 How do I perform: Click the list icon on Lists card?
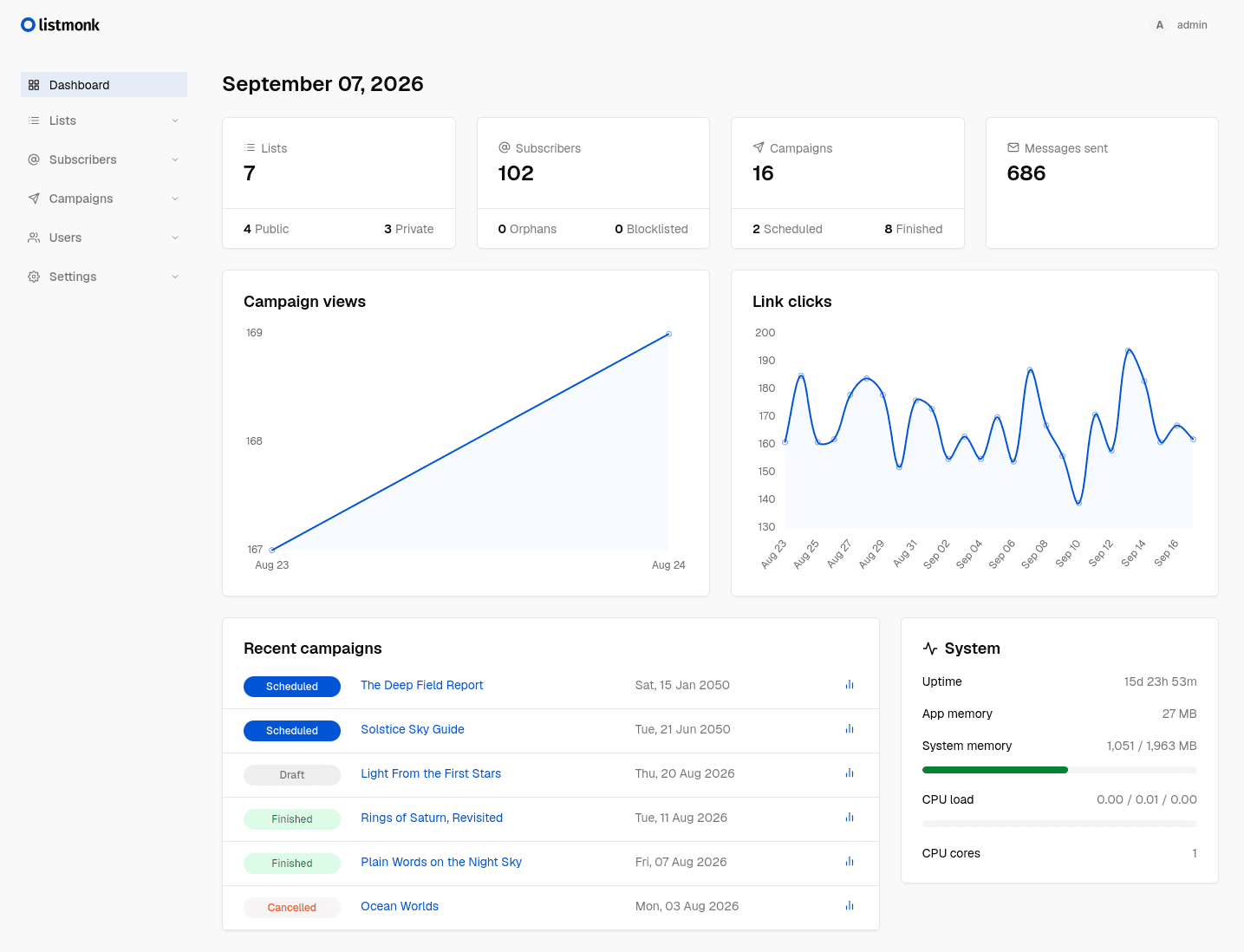pyautogui.click(x=250, y=148)
